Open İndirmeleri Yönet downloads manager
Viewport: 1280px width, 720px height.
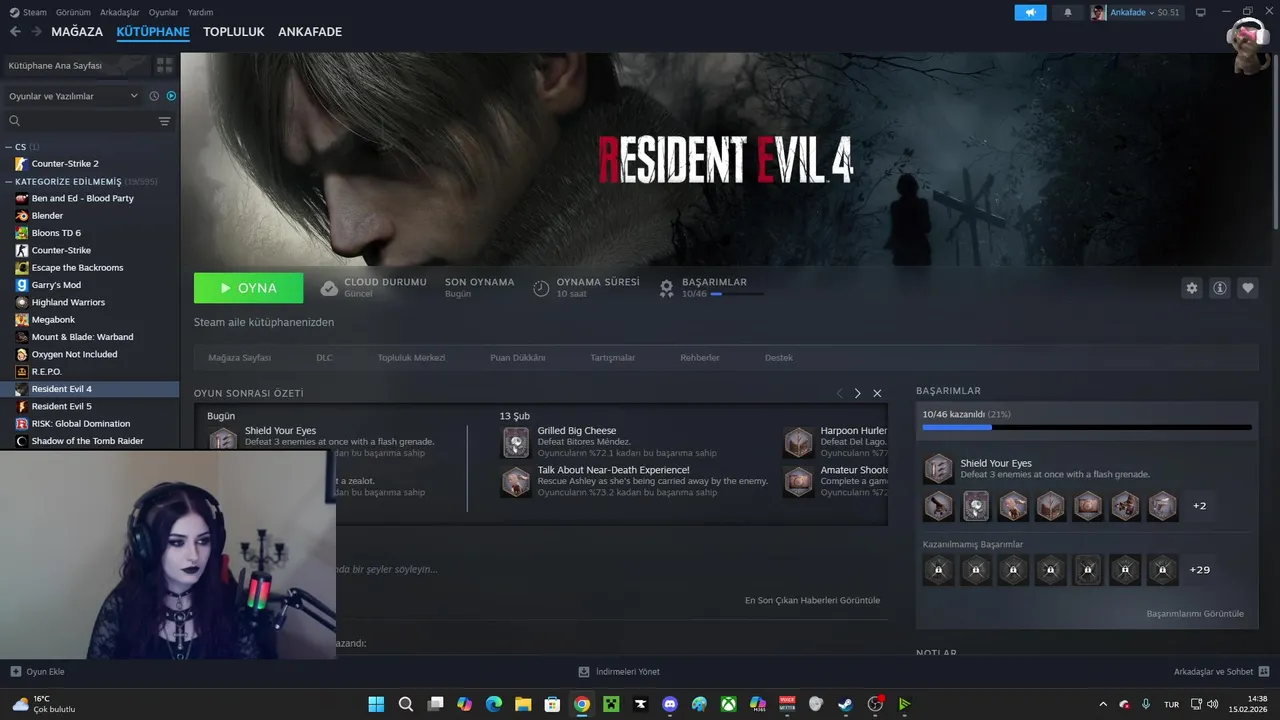[x=619, y=672]
